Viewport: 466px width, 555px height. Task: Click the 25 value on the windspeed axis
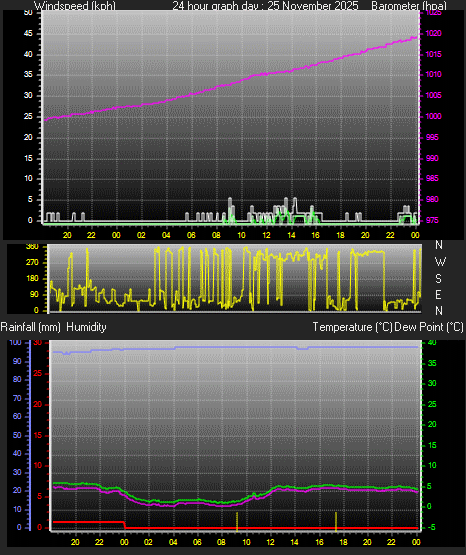(28, 116)
